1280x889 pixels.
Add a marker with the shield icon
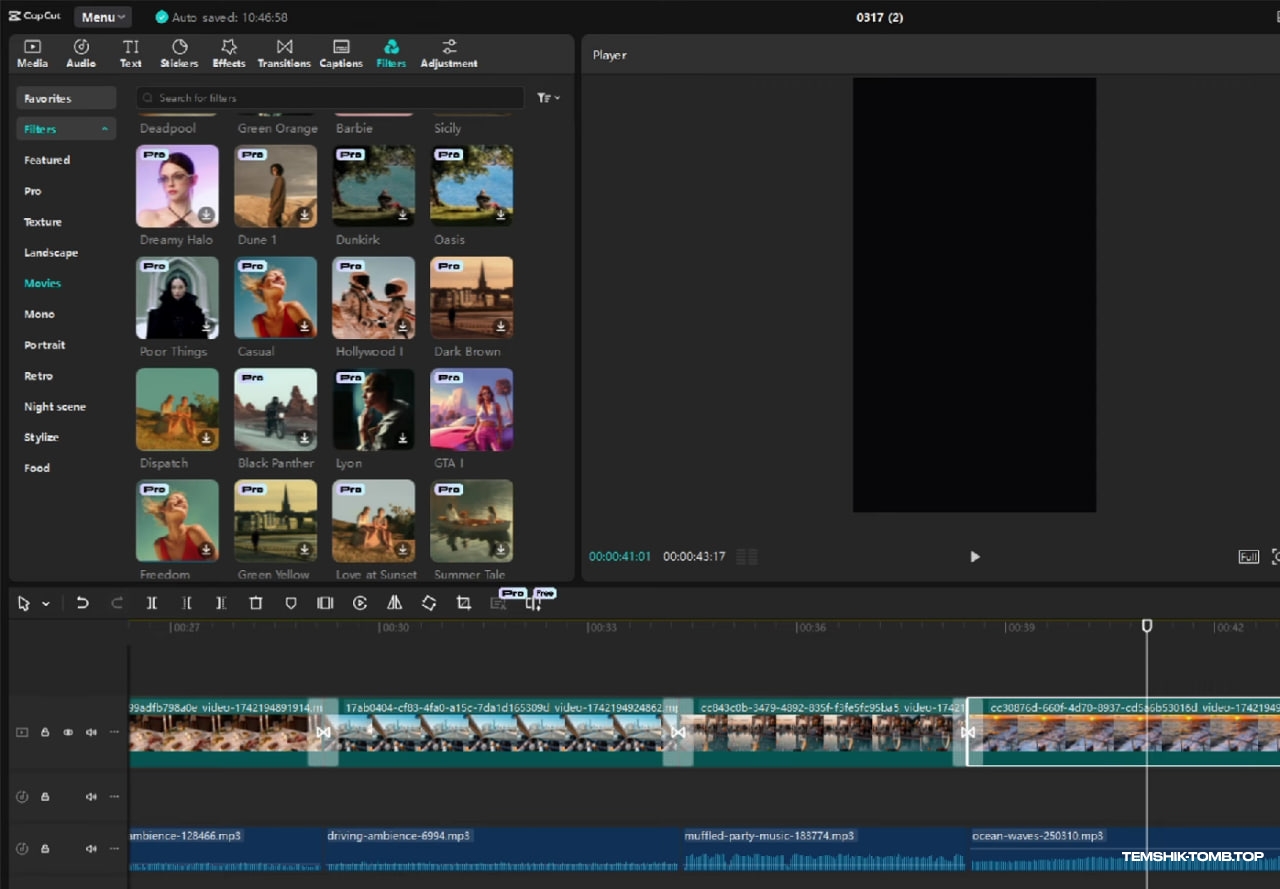point(291,603)
